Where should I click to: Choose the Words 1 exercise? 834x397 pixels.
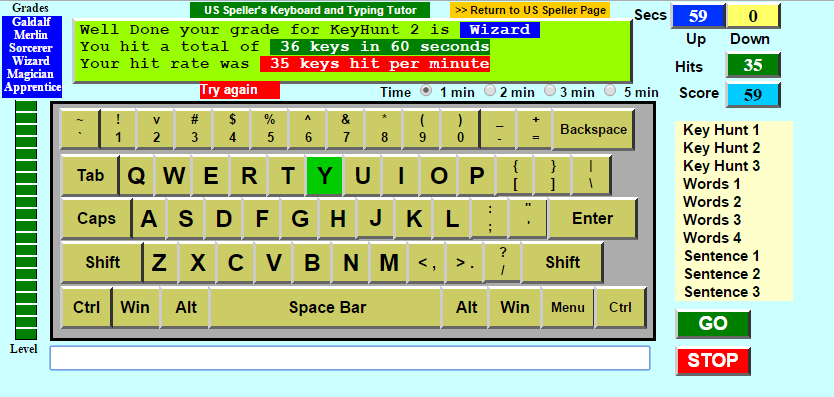(x=712, y=184)
